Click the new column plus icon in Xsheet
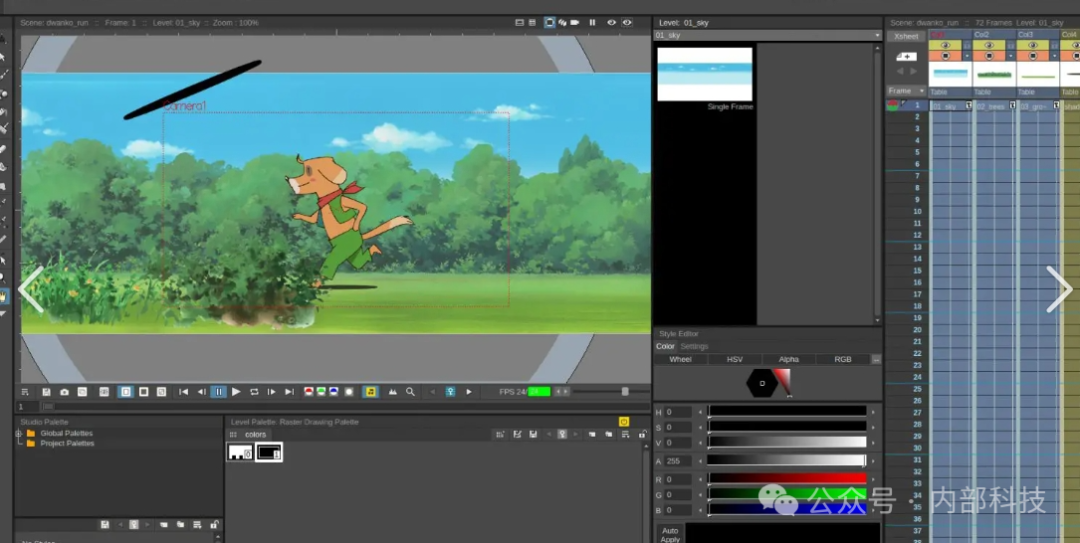This screenshot has height=543, width=1080. (x=906, y=57)
